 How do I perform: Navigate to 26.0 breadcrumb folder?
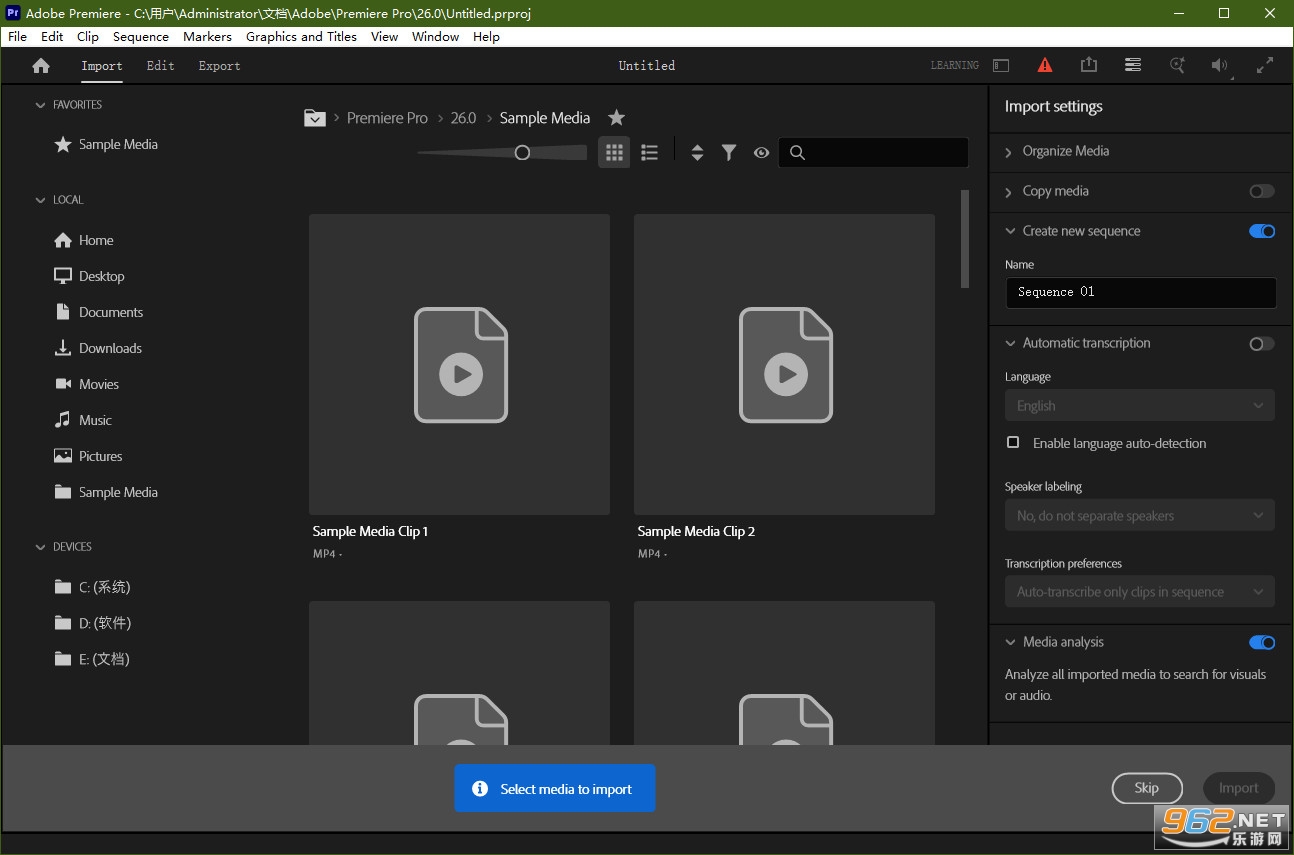463,117
